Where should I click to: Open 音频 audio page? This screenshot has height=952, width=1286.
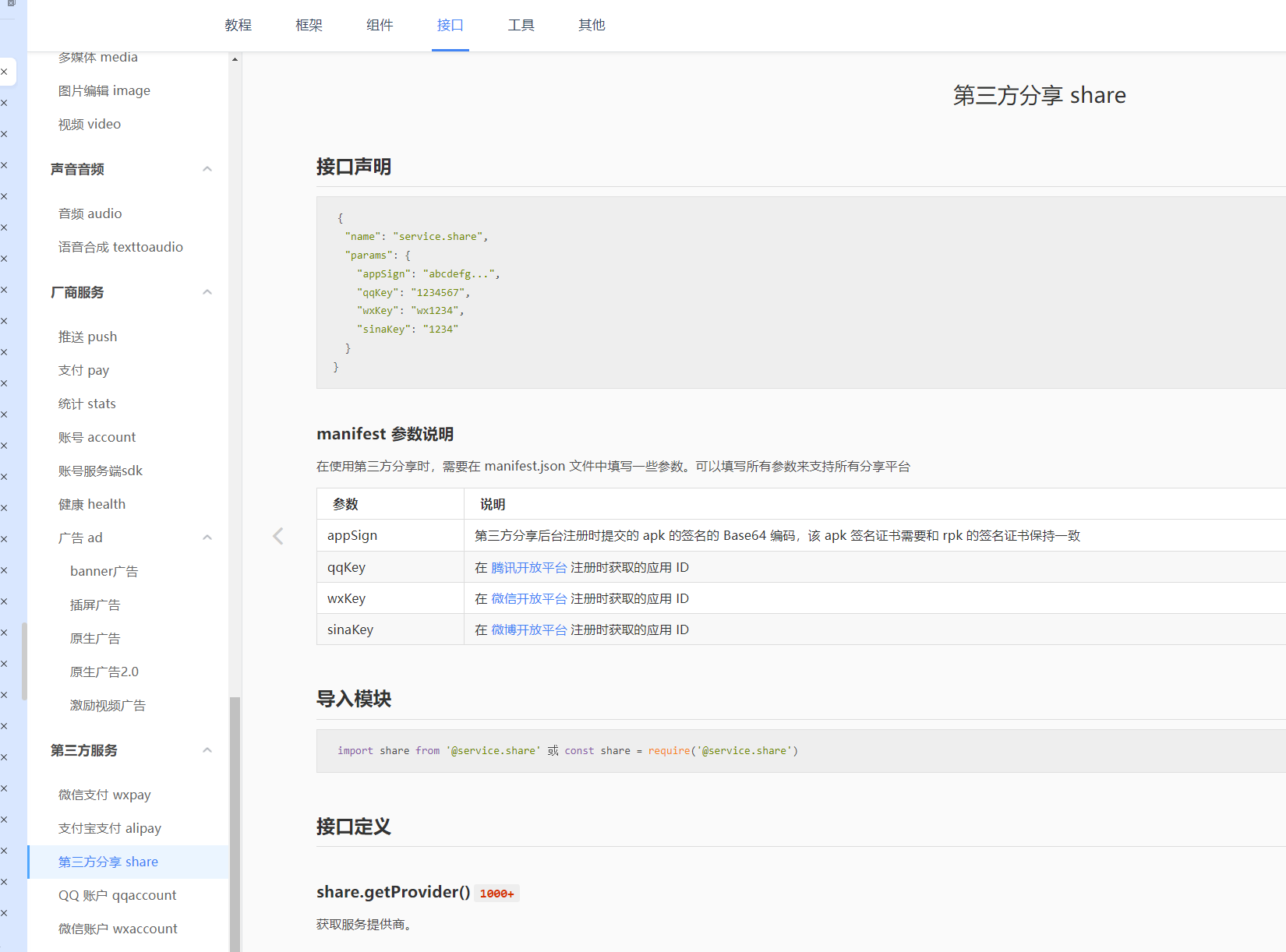pos(90,213)
